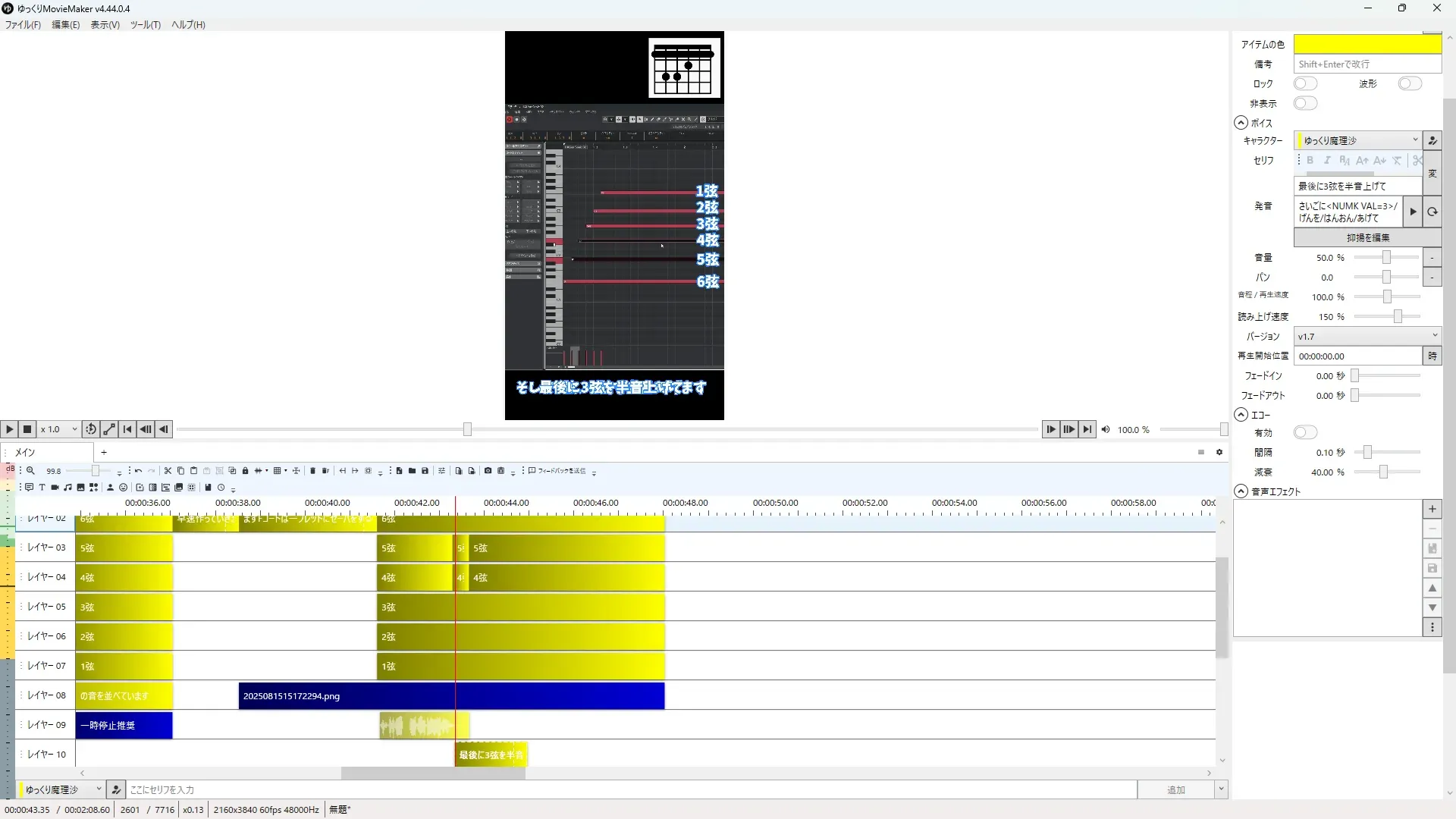Screen dimensions: 1456x819
Task: Open the バージョン v1.7 dropdown
Action: tap(1367, 336)
